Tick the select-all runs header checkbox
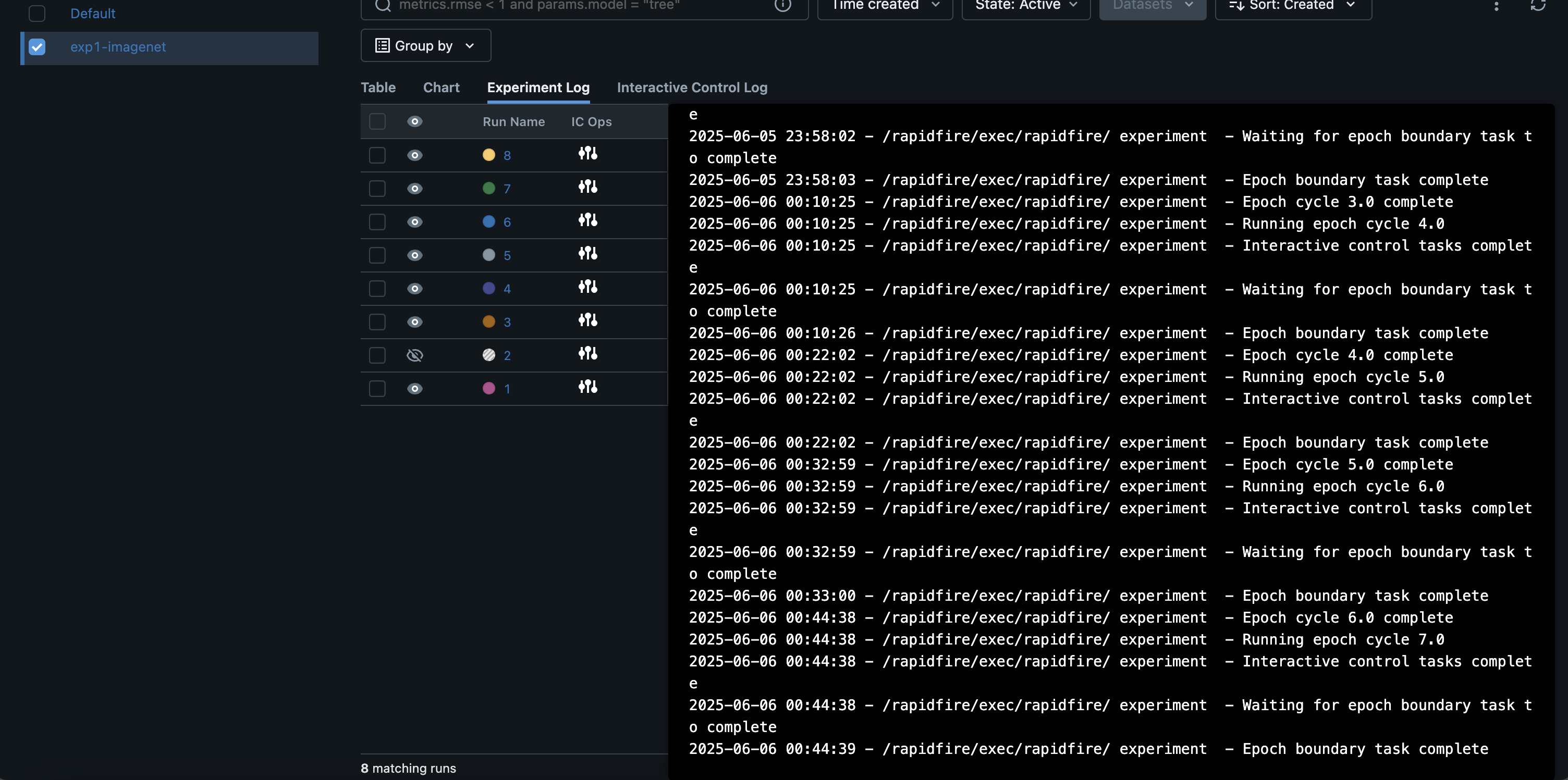The width and height of the screenshot is (1568, 780). pyautogui.click(x=377, y=122)
